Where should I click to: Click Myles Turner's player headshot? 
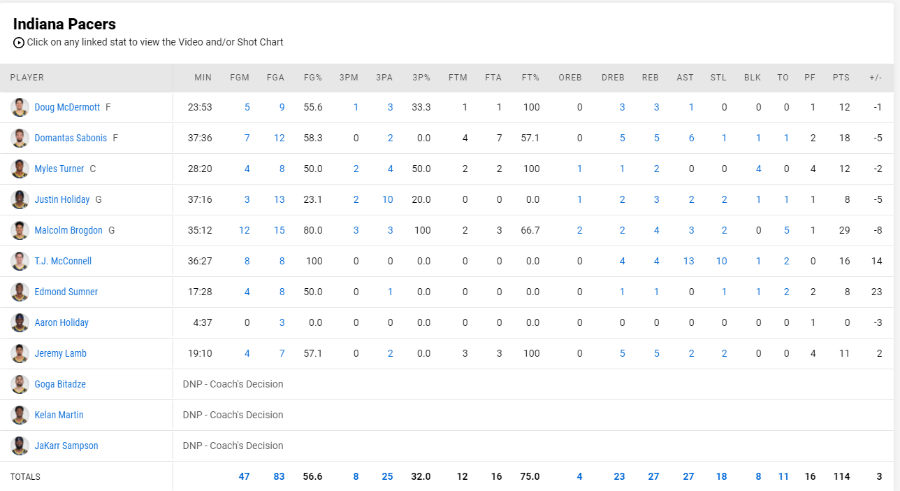pos(20,169)
